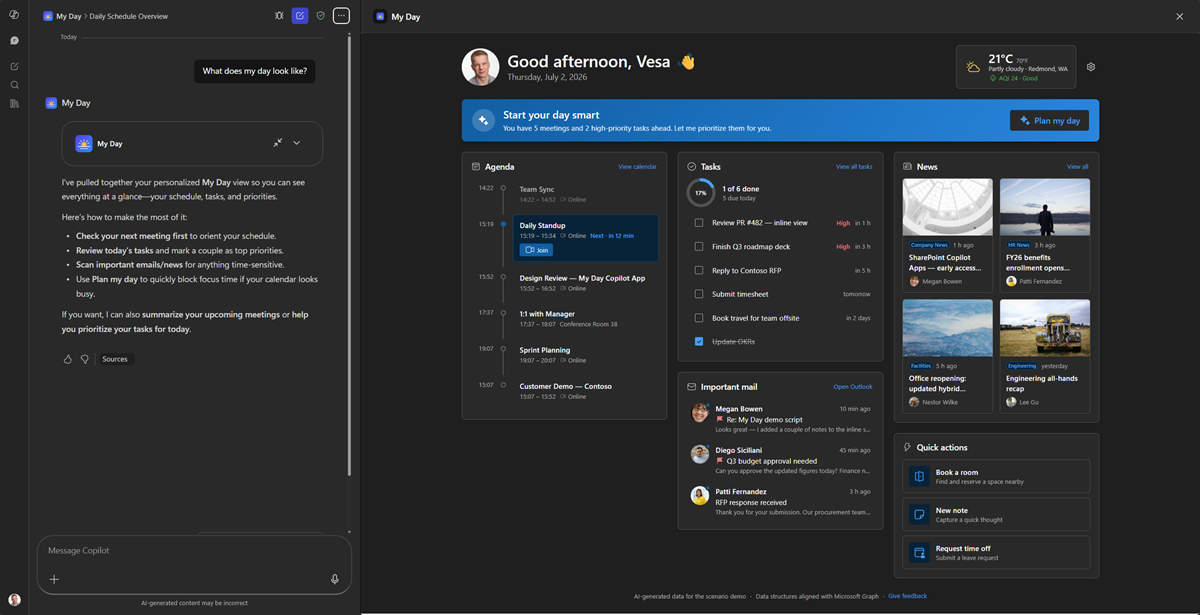The height and width of the screenshot is (615, 1200).
Task: Click the Book a room quick action
Action: (997, 476)
